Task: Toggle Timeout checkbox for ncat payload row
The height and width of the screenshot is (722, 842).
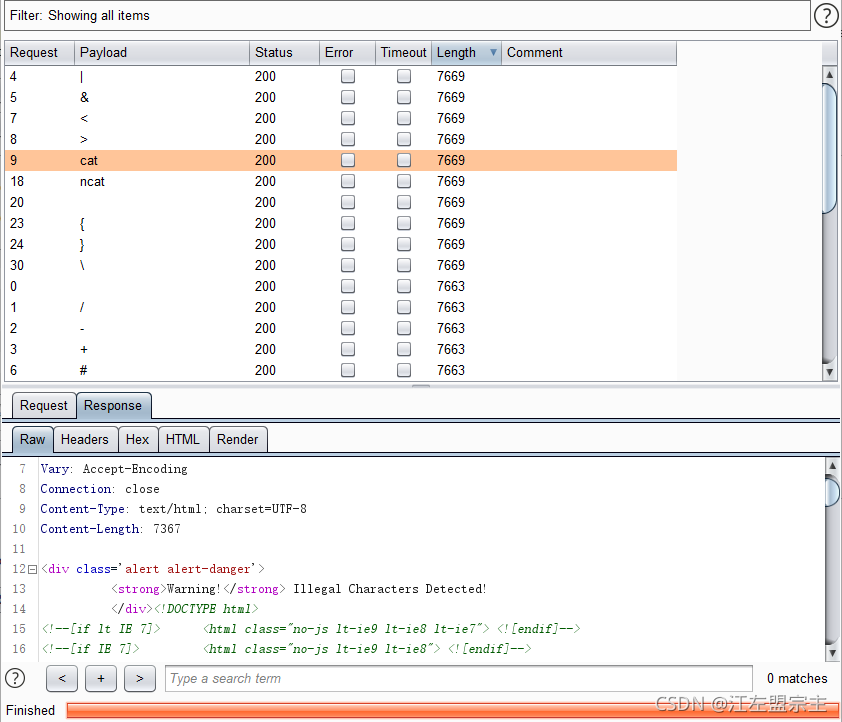Action: tap(404, 181)
